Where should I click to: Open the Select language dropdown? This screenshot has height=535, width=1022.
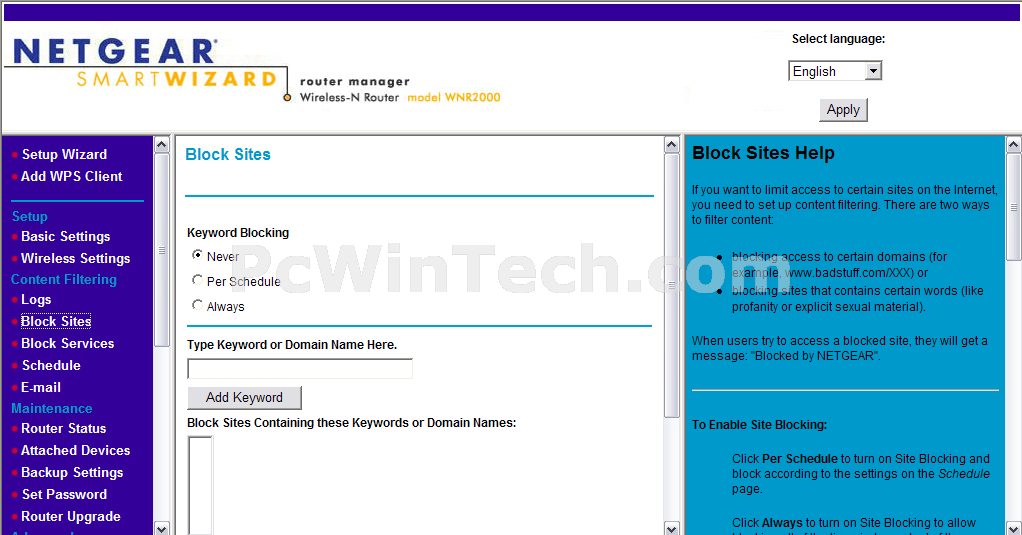[x=835, y=71]
